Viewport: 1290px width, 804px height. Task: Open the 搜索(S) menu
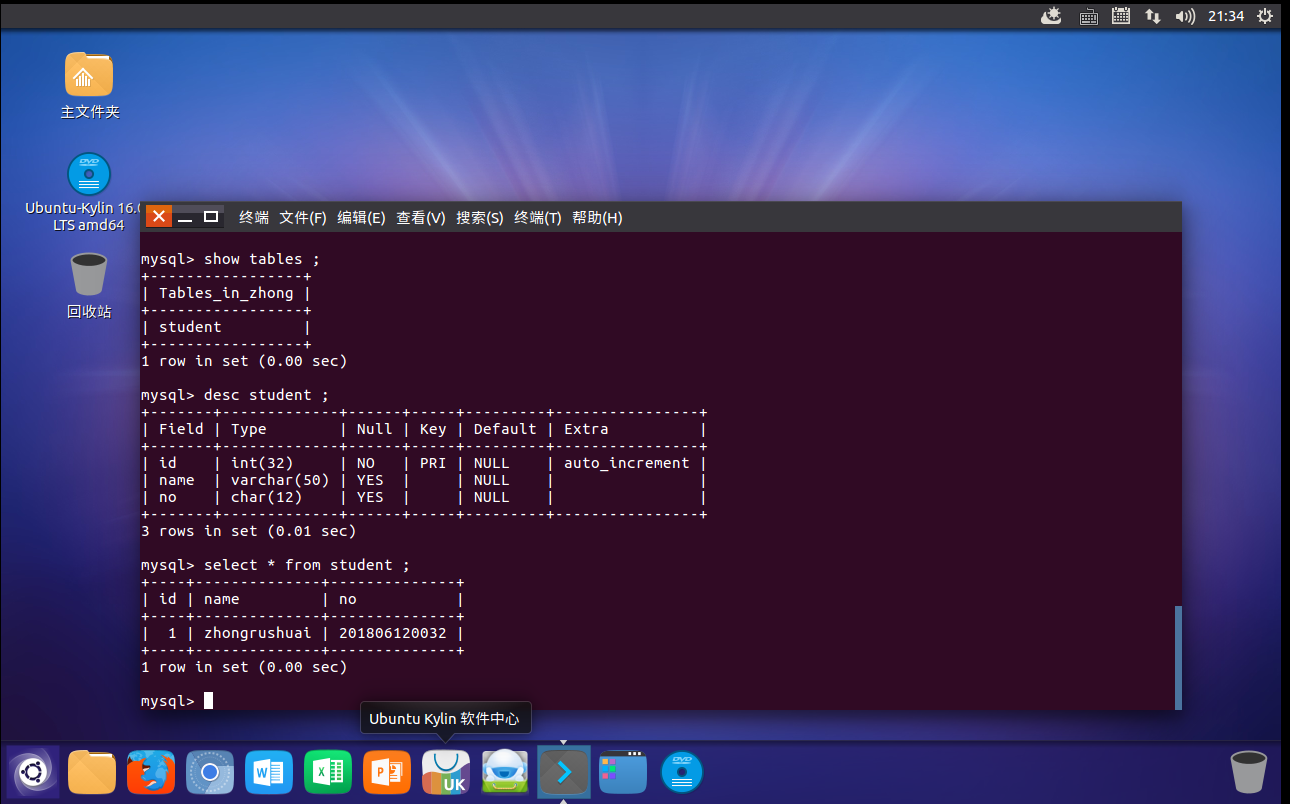pyautogui.click(x=480, y=217)
